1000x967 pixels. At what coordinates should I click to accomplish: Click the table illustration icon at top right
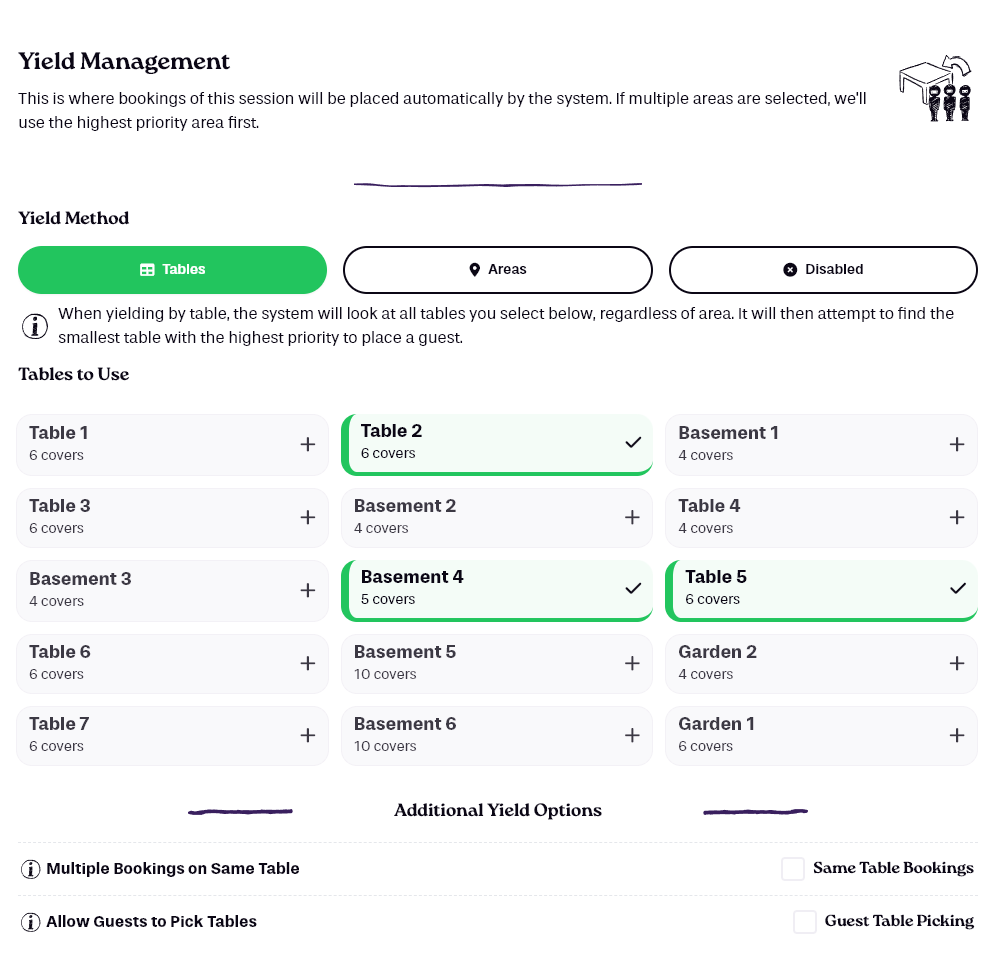(x=935, y=88)
